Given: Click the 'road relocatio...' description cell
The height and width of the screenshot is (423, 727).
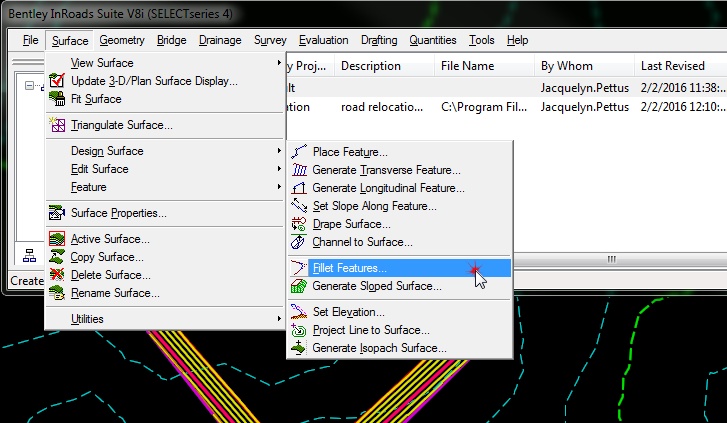Looking at the screenshot, I should point(382,107).
